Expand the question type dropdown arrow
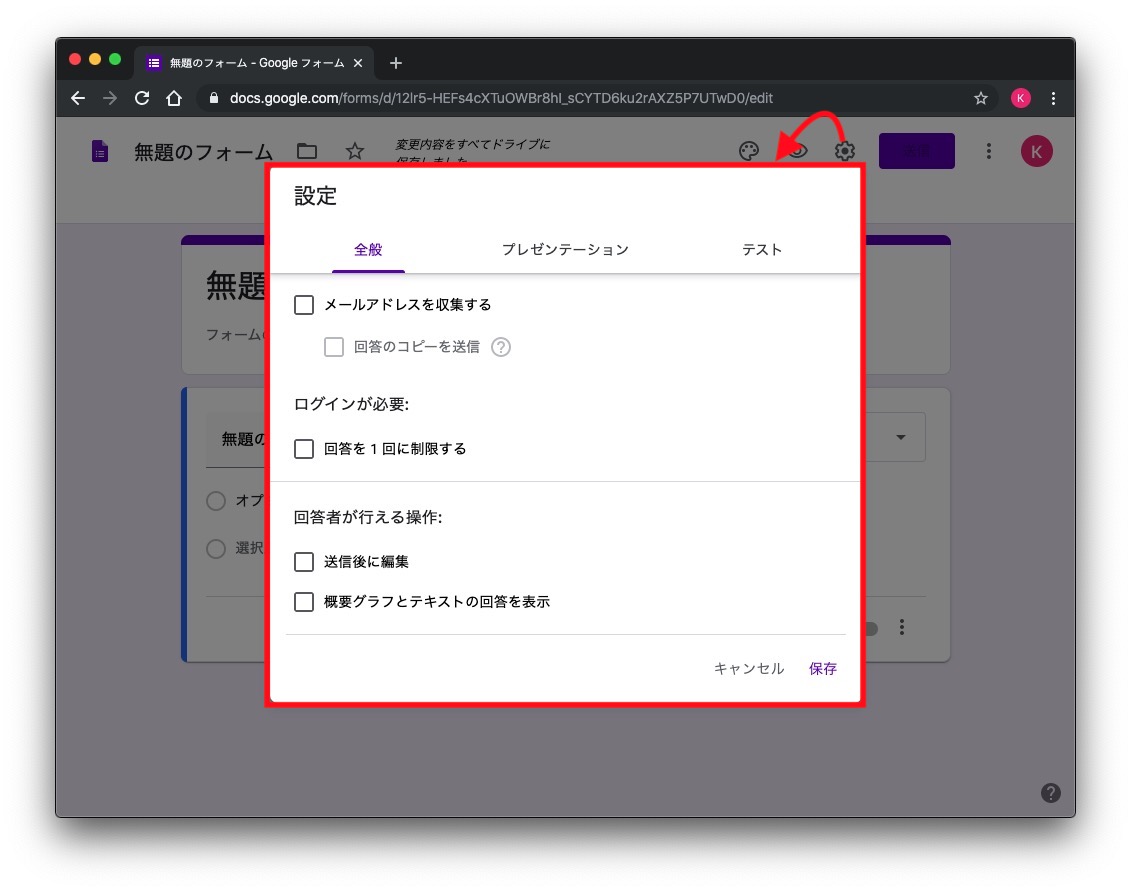This screenshot has width=1131, height=891. (x=901, y=438)
